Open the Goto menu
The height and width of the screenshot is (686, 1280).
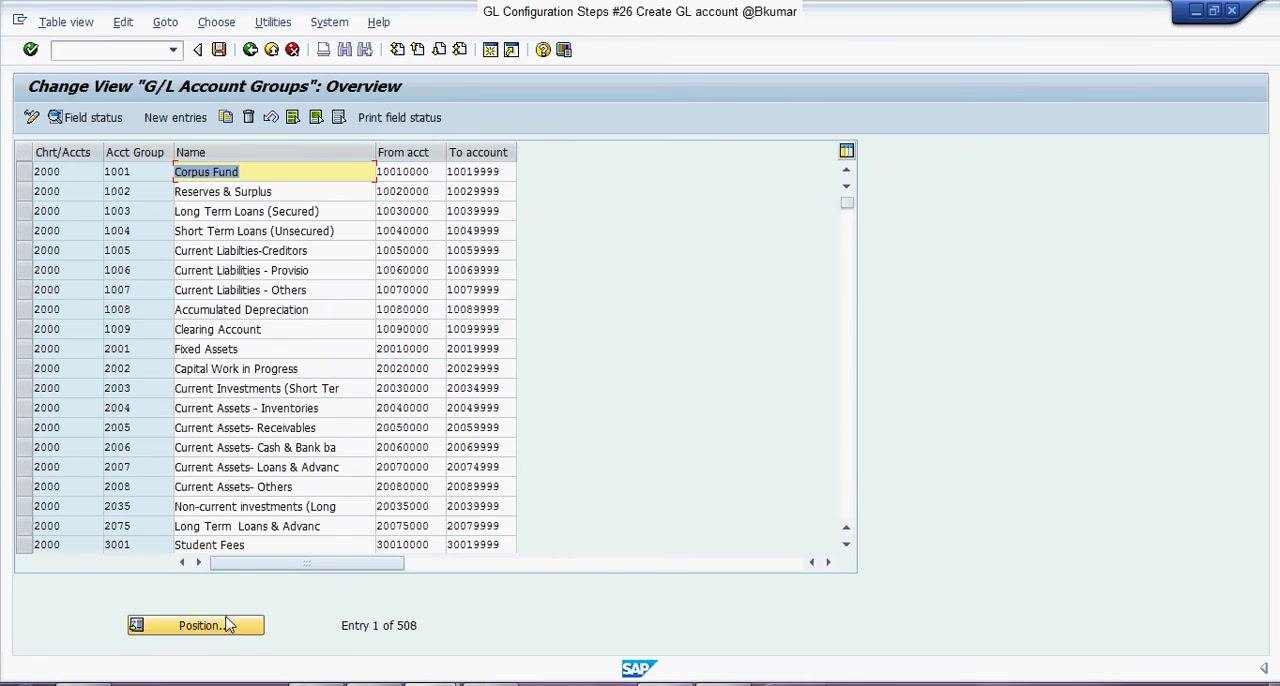pyautogui.click(x=165, y=22)
